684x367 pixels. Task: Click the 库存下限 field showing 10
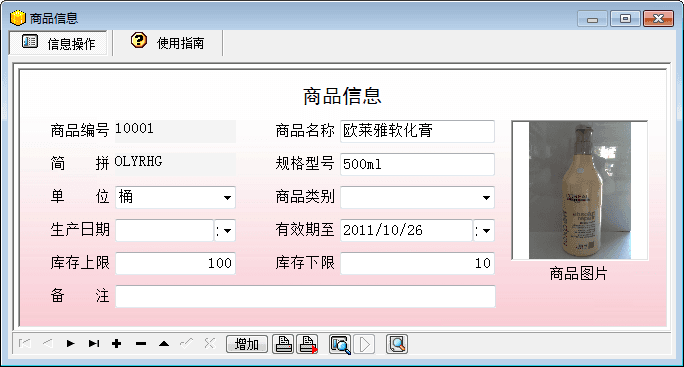(417, 263)
